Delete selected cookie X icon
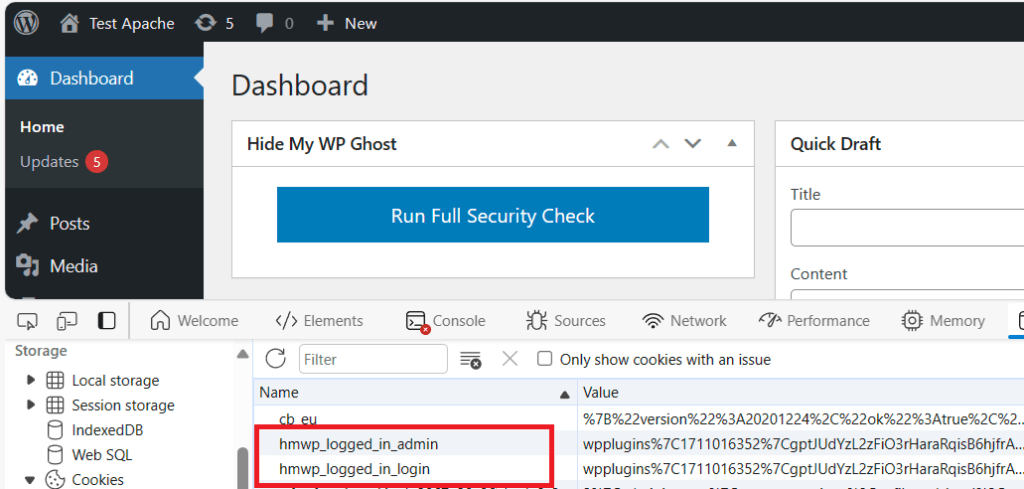Screen dimensions: 1024x489 tap(509, 358)
